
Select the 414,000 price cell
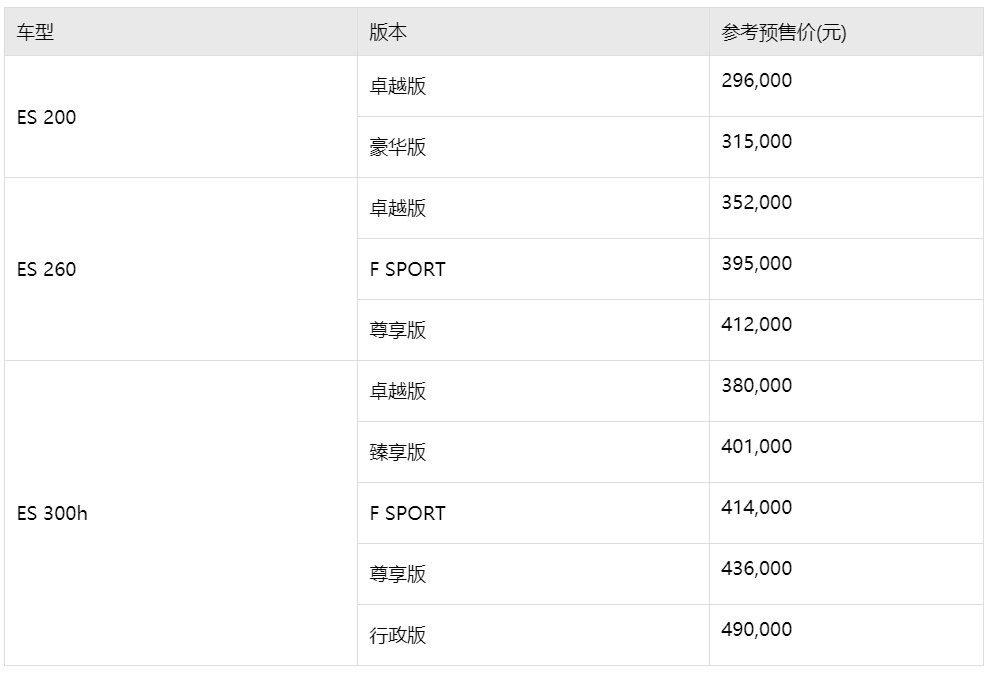point(846,513)
